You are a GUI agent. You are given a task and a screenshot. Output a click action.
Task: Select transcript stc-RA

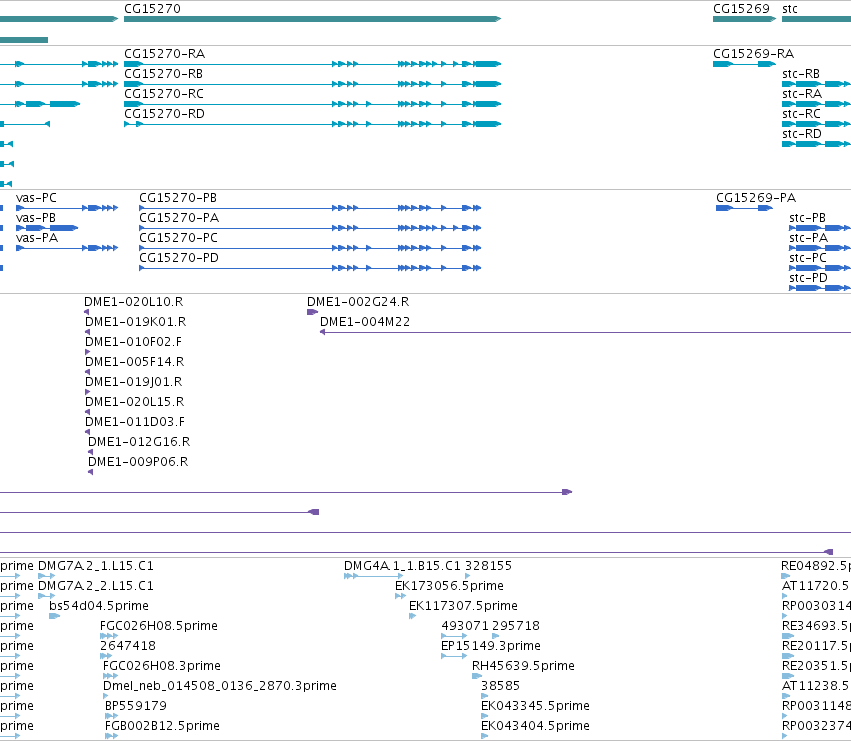click(816, 104)
